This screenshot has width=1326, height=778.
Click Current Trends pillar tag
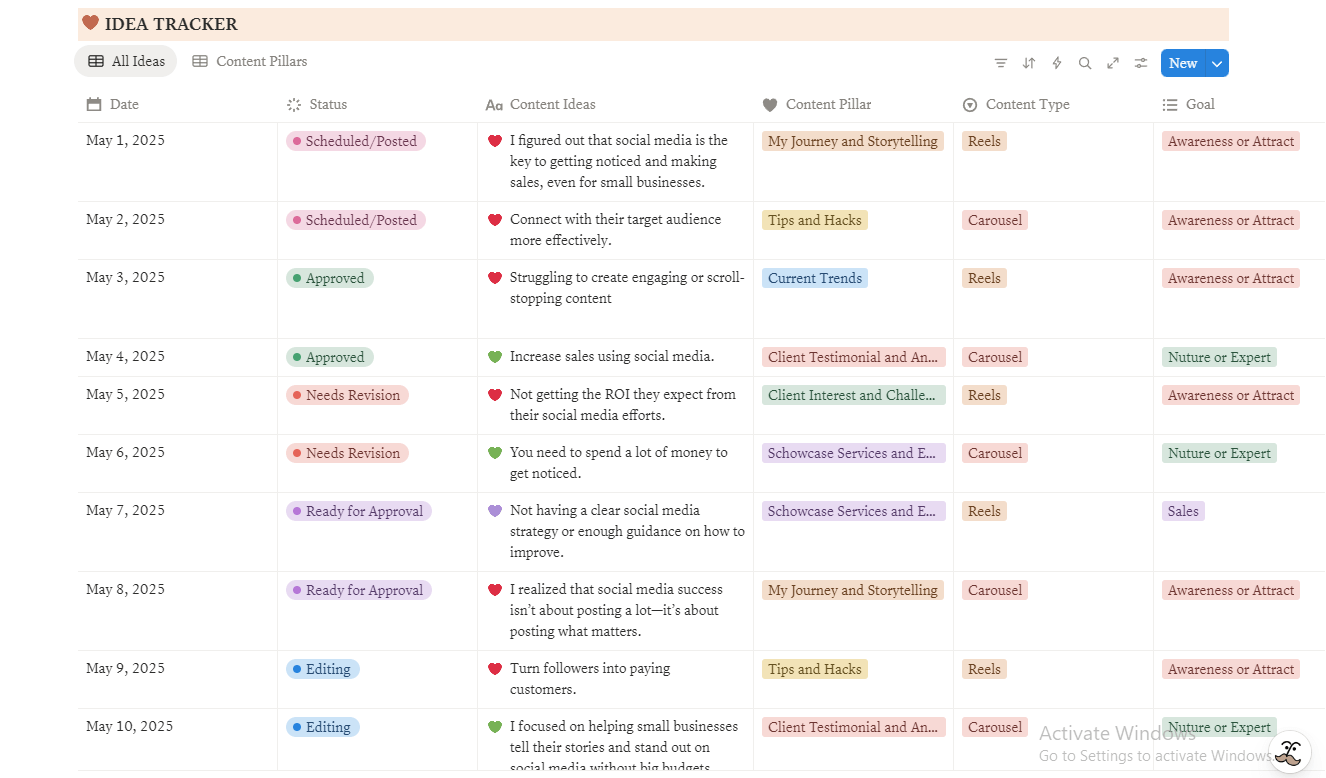pyautogui.click(x=814, y=278)
